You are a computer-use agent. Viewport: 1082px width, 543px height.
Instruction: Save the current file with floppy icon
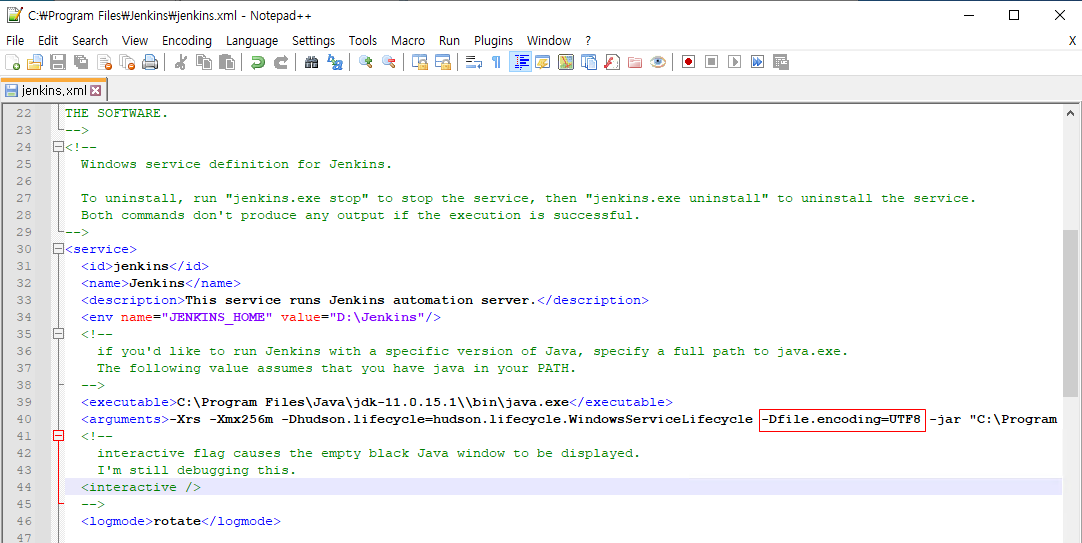point(58,62)
